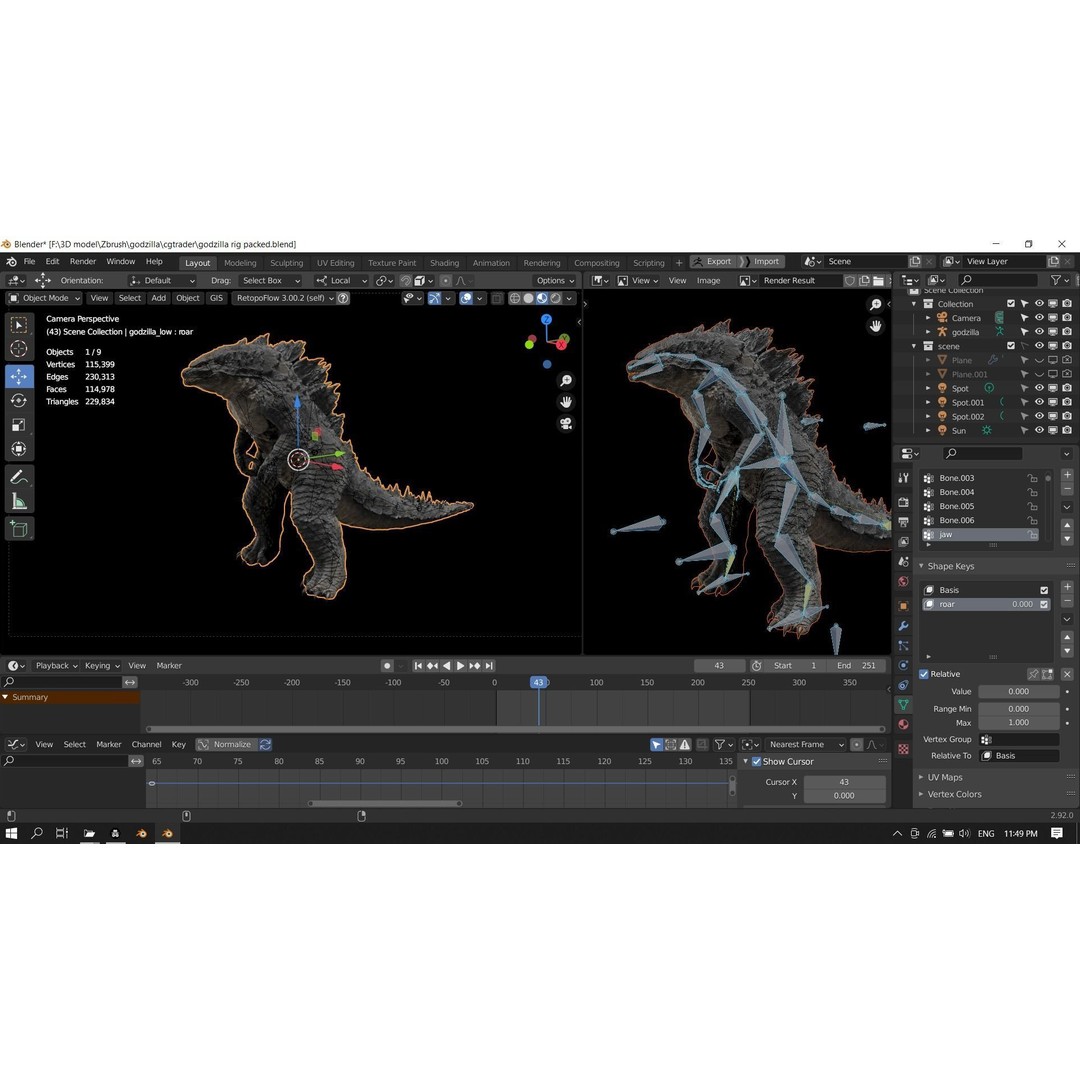Click the Select Box tool icon

[19, 324]
